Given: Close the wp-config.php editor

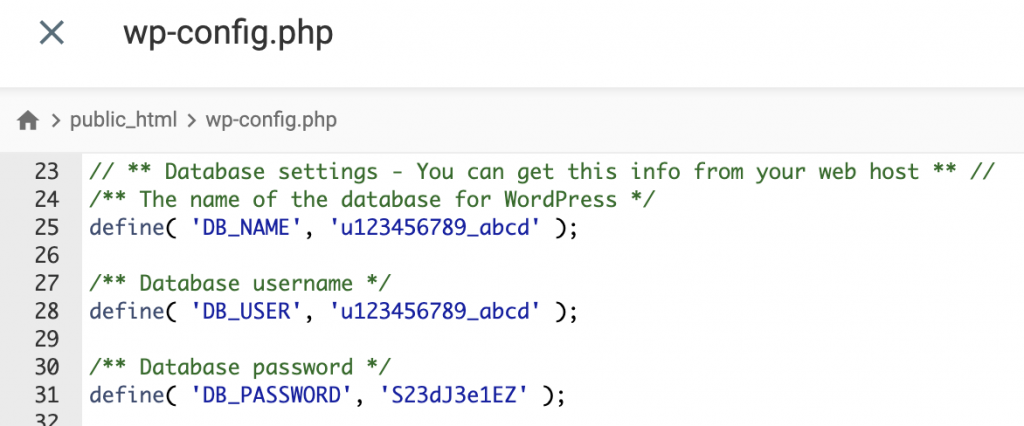Looking at the screenshot, I should tap(51, 33).
